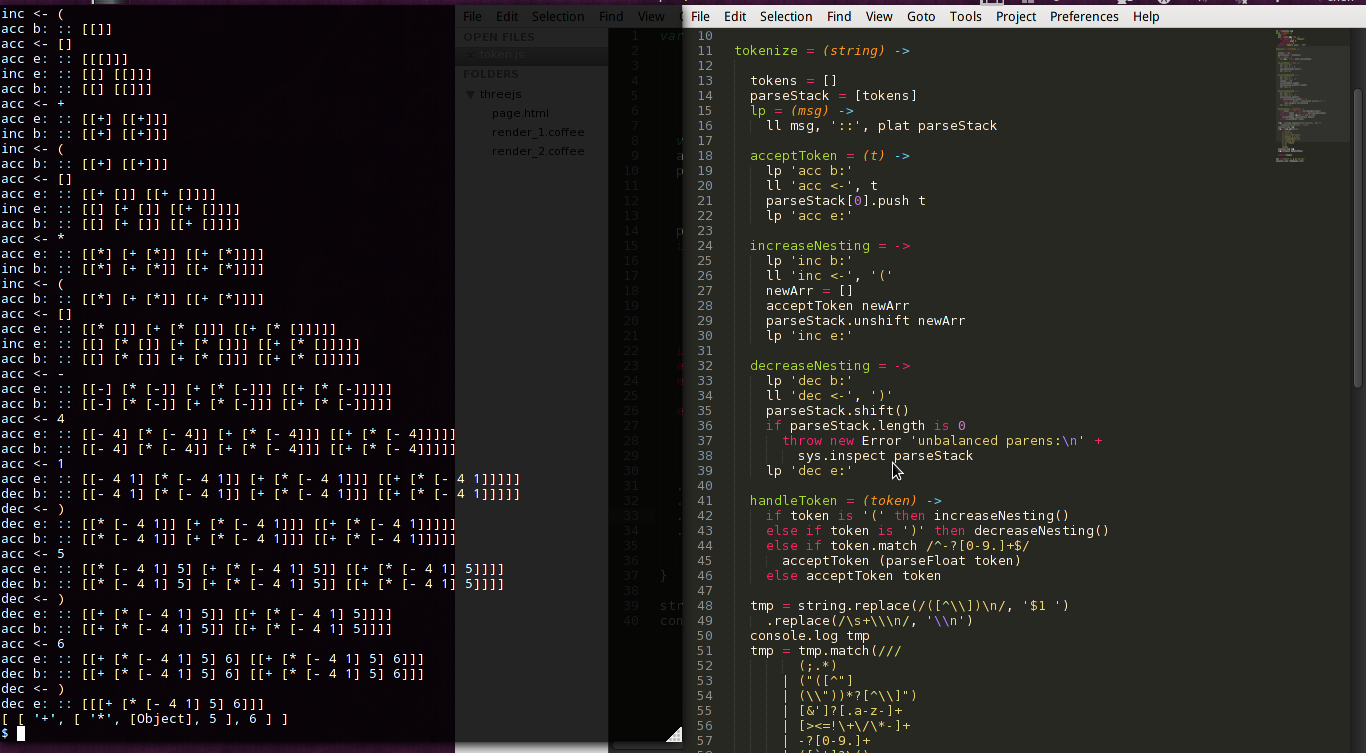Viewport: 1366px width, 753px height.
Task: Open the View menu in the front Sublime window
Action: pyautogui.click(x=879, y=16)
